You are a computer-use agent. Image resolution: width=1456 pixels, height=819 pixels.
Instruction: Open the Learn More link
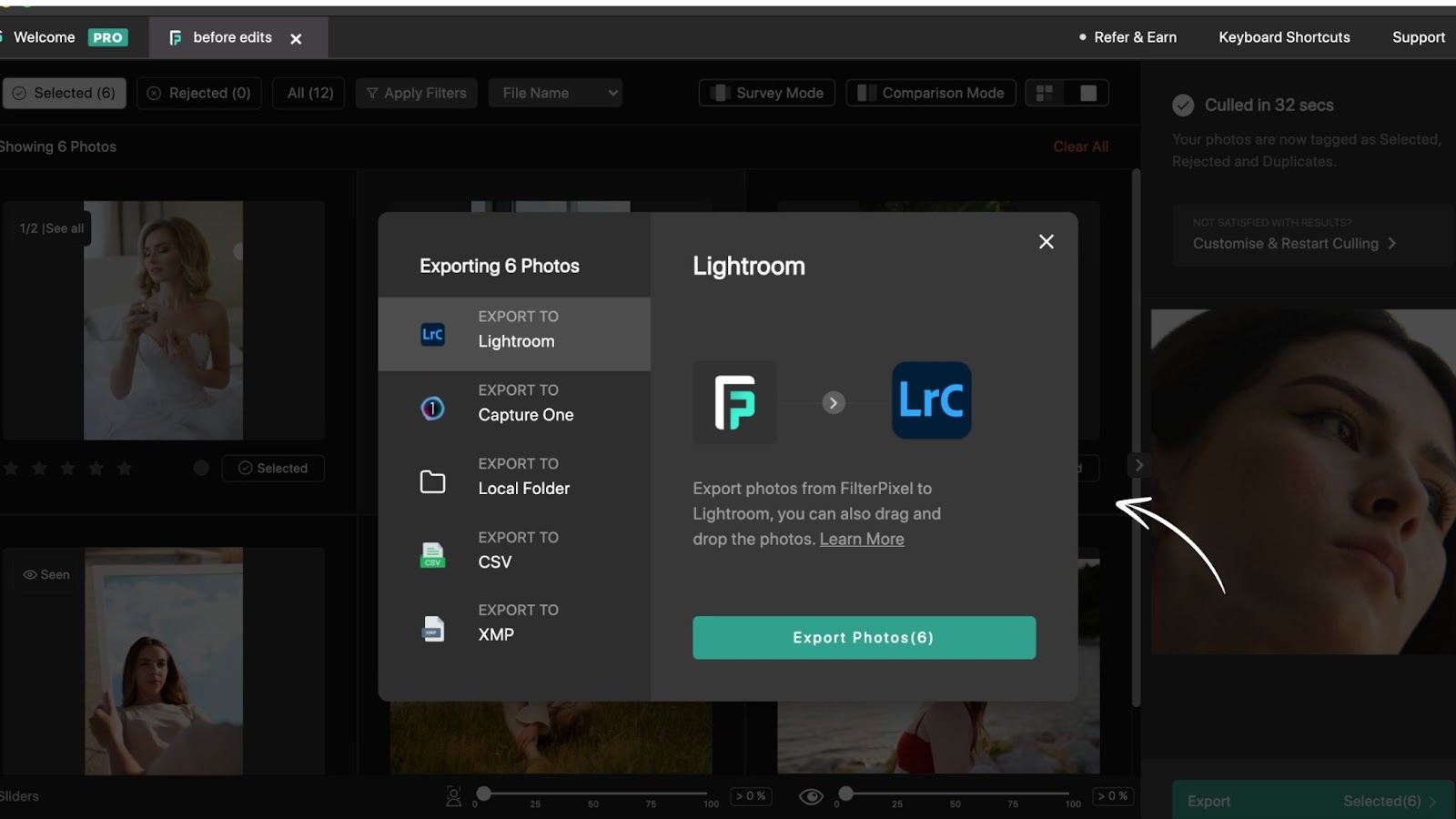point(862,539)
